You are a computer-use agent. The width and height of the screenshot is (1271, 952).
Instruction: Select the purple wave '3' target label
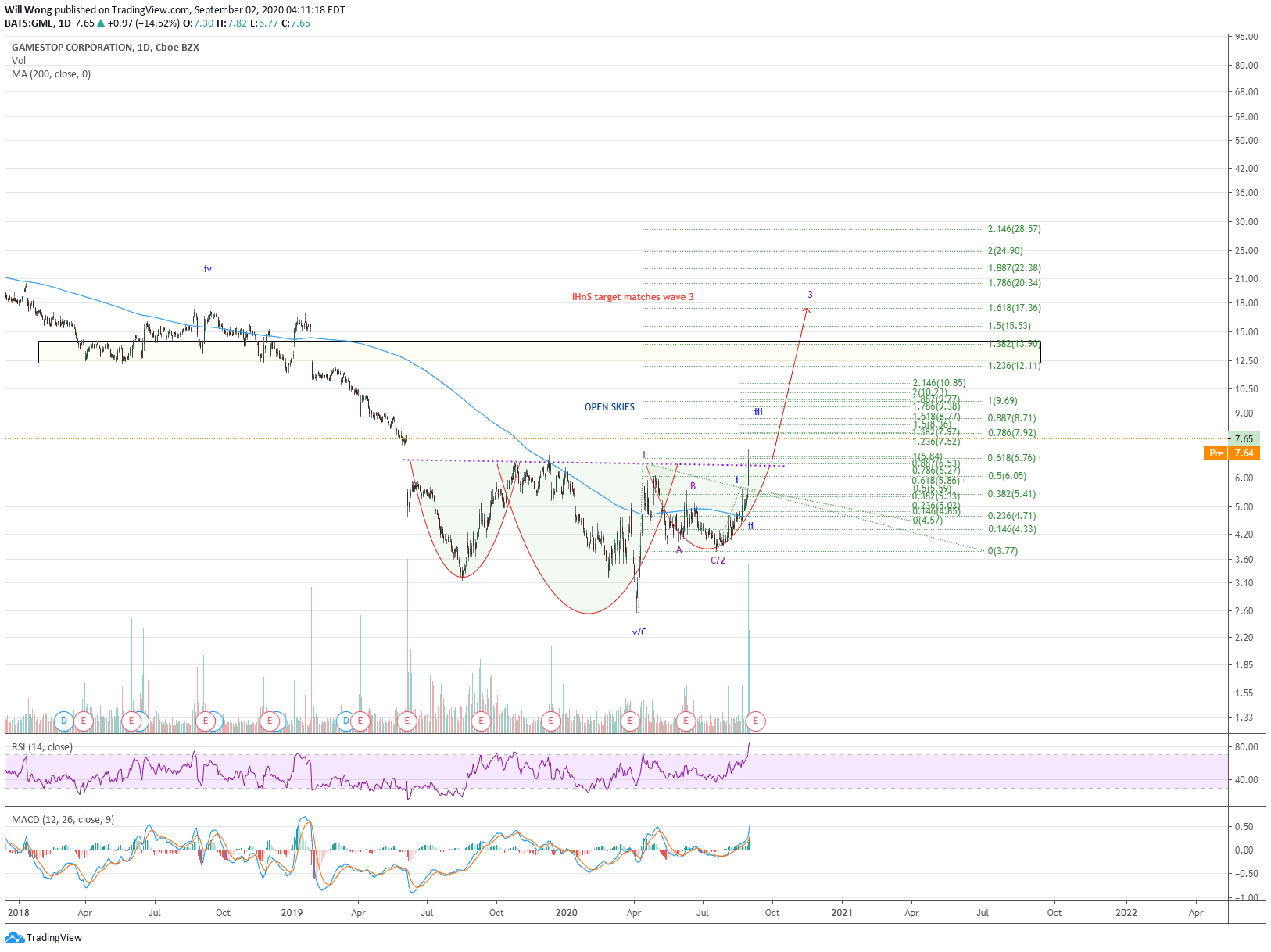(810, 295)
